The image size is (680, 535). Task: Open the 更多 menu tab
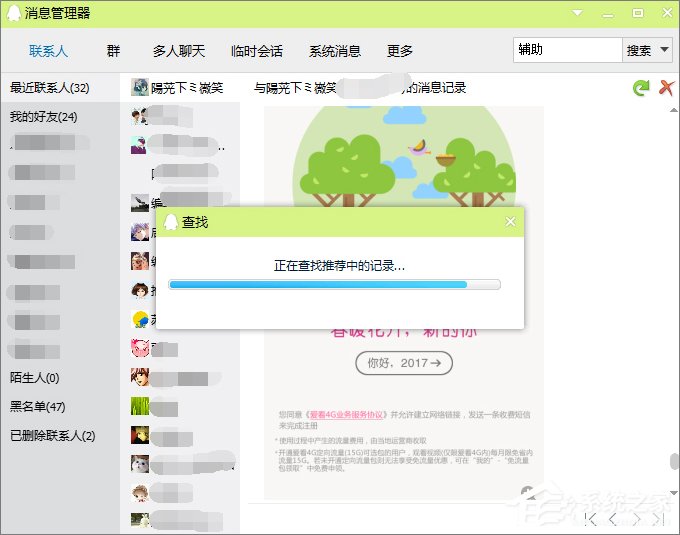coord(399,51)
